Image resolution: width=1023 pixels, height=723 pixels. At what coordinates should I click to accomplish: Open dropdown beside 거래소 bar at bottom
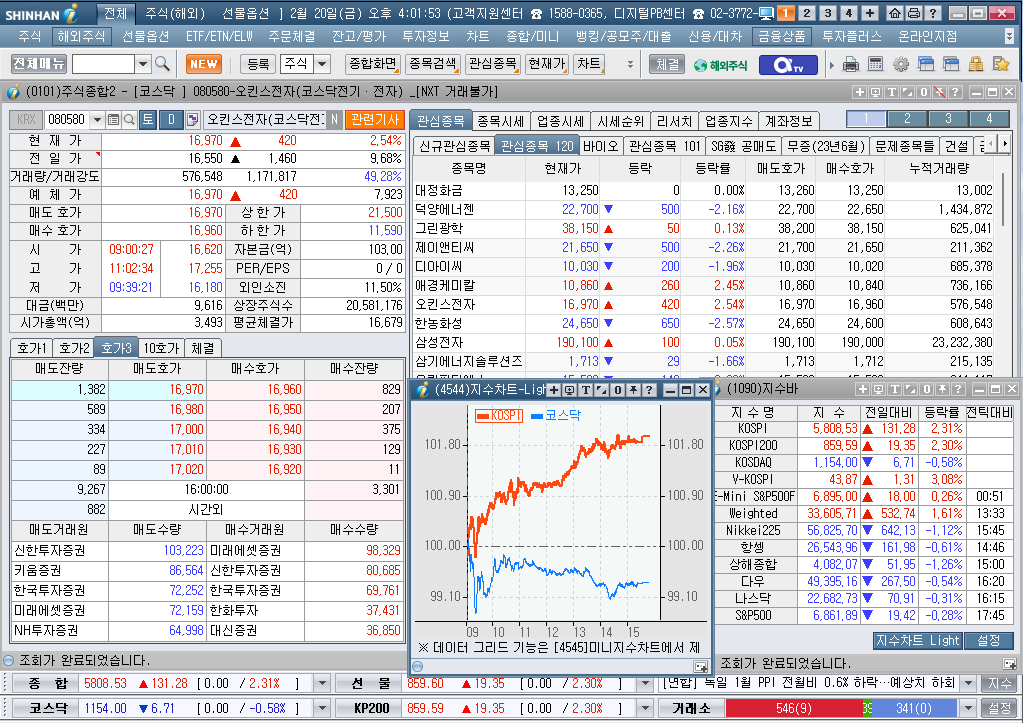click(968, 708)
